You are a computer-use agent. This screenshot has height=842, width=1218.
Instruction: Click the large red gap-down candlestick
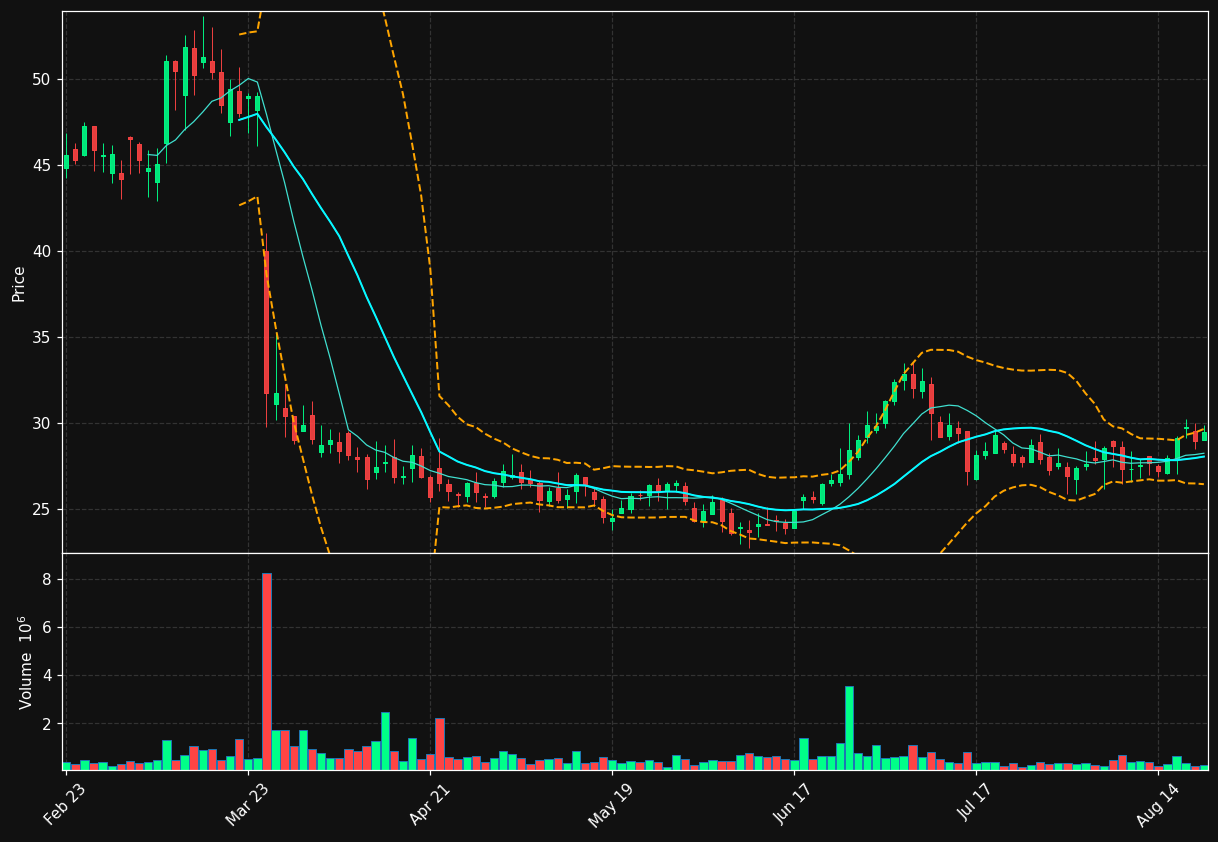(266, 322)
